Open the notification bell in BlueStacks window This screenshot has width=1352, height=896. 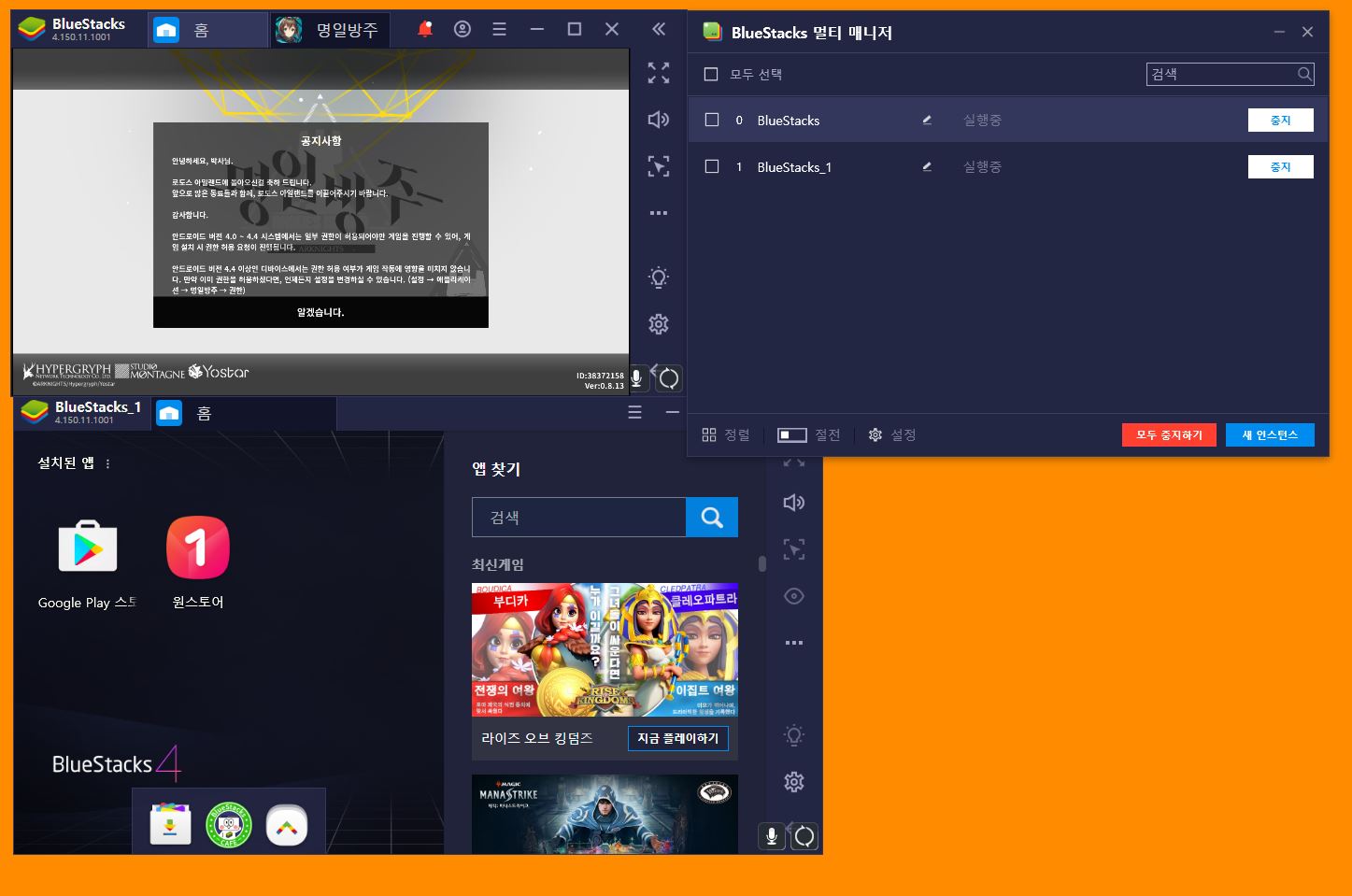point(424,29)
